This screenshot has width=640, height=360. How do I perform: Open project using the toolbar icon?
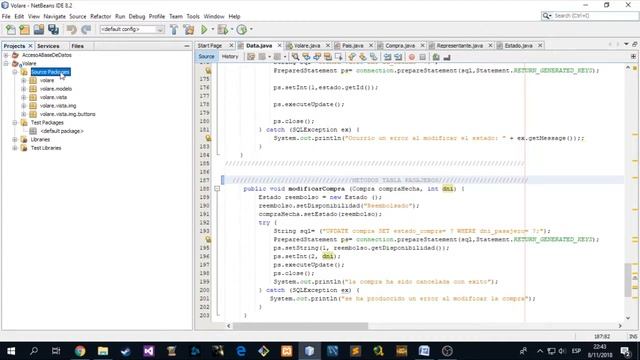[39, 29]
